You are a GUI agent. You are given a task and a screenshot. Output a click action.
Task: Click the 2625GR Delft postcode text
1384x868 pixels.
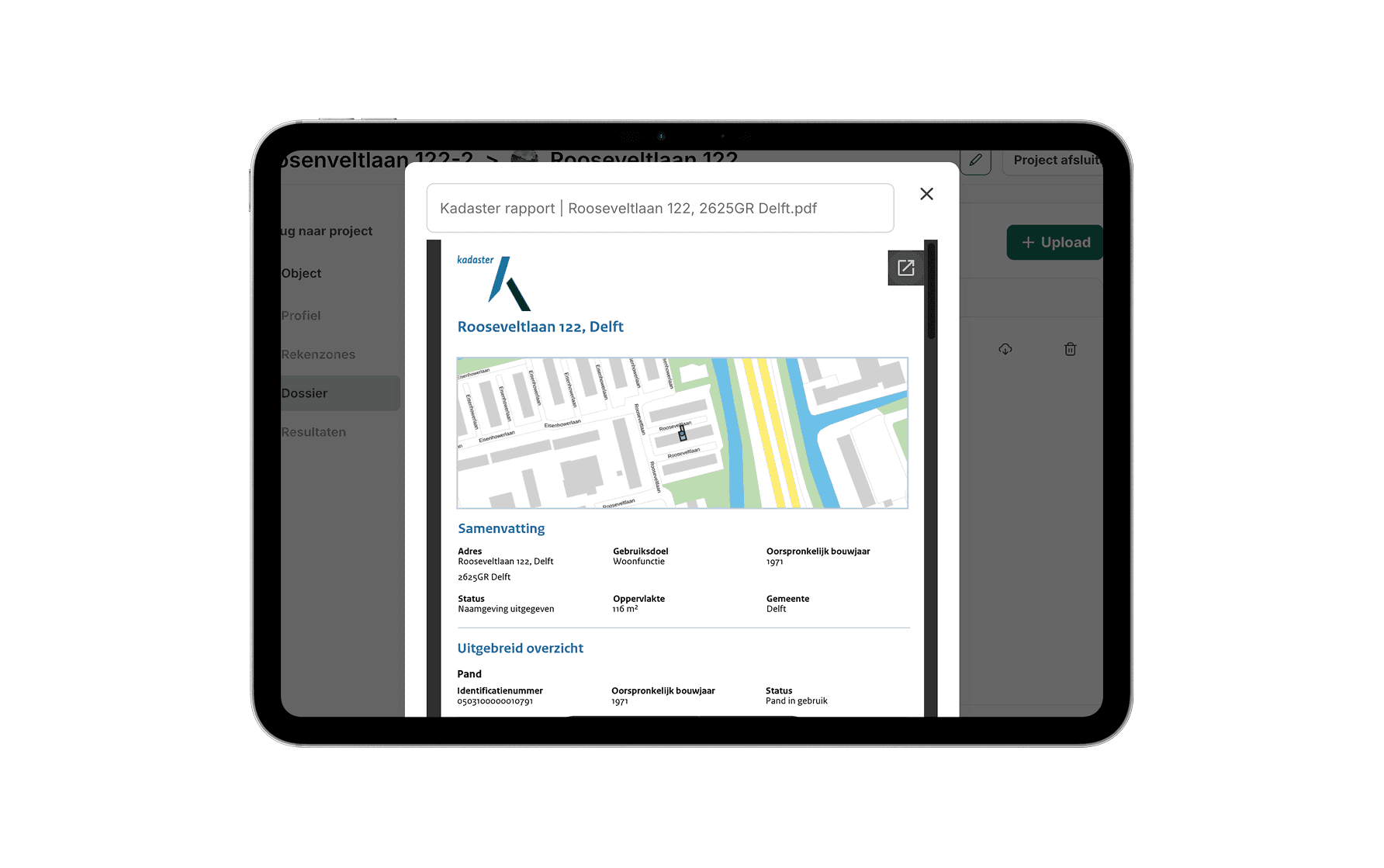tap(484, 577)
